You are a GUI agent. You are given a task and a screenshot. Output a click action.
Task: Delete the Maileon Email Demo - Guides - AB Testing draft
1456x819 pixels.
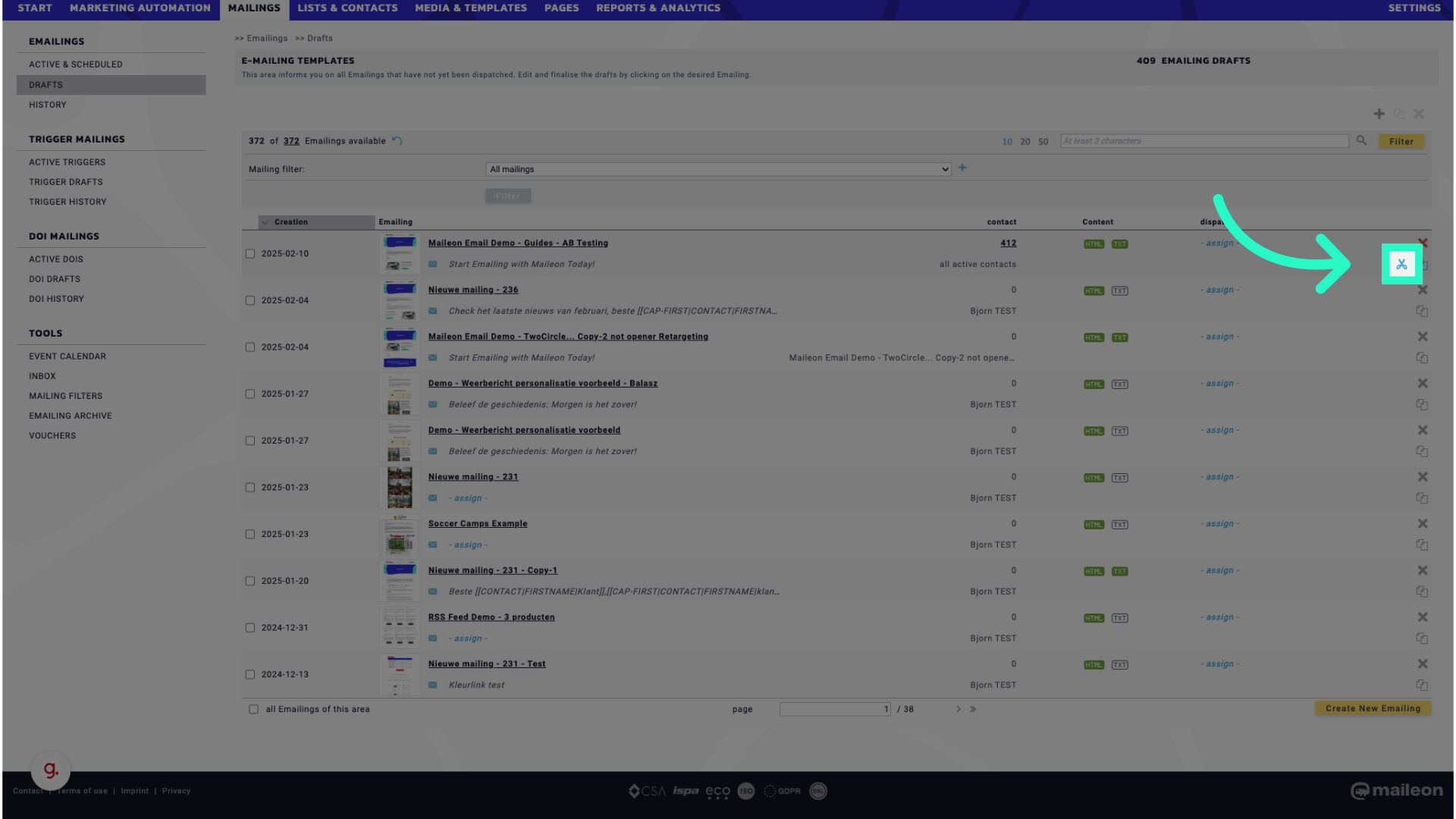pos(1423,243)
